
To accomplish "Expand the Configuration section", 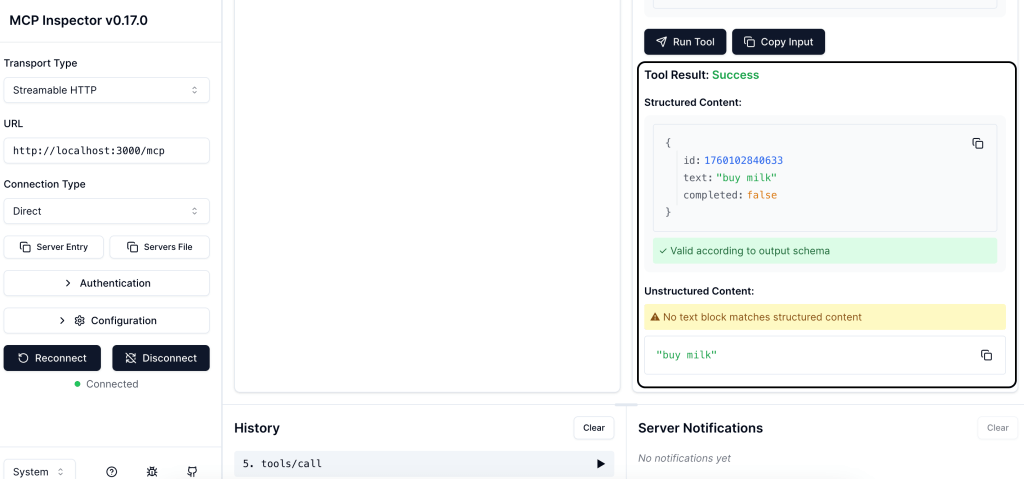I will point(106,321).
